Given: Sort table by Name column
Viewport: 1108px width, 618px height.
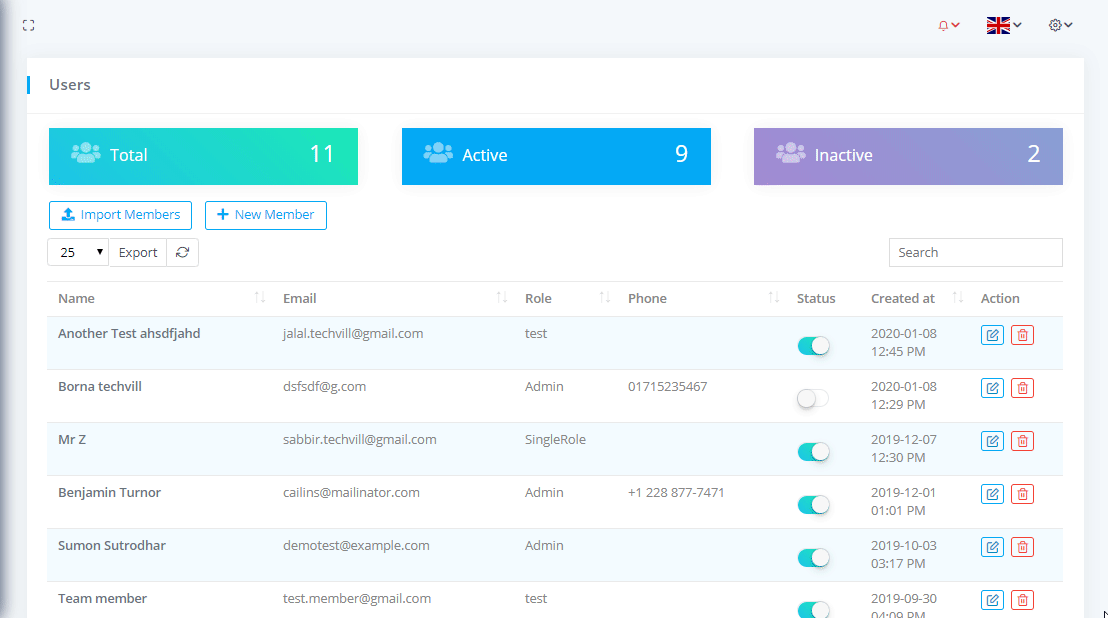Looking at the screenshot, I should [x=150, y=298].
